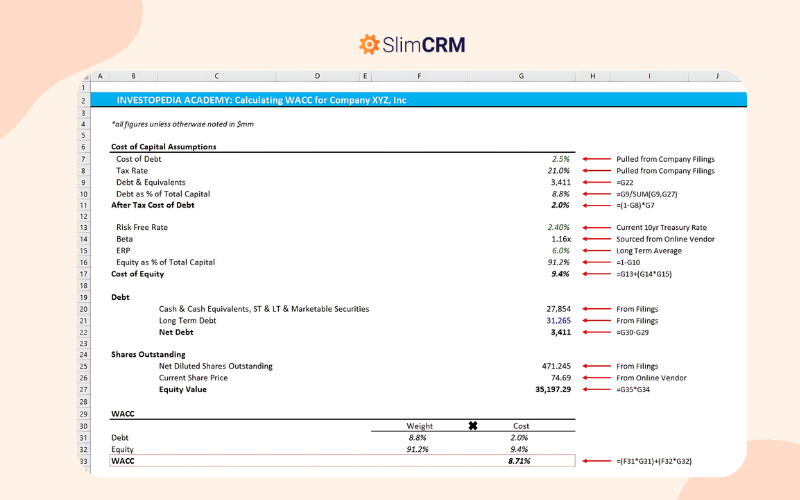Select the 'Cost of Debt' label cell
800x500 pixels.
(x=138, y=159)
